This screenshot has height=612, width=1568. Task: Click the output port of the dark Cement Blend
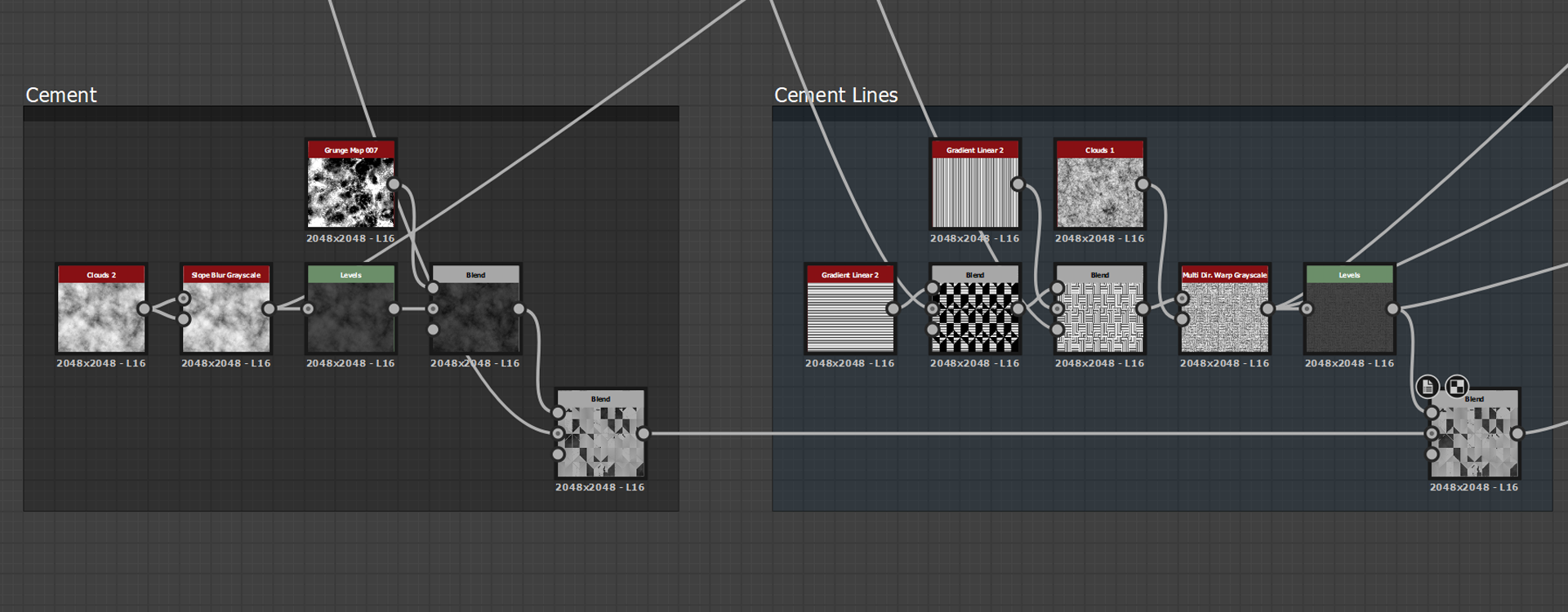519,309
